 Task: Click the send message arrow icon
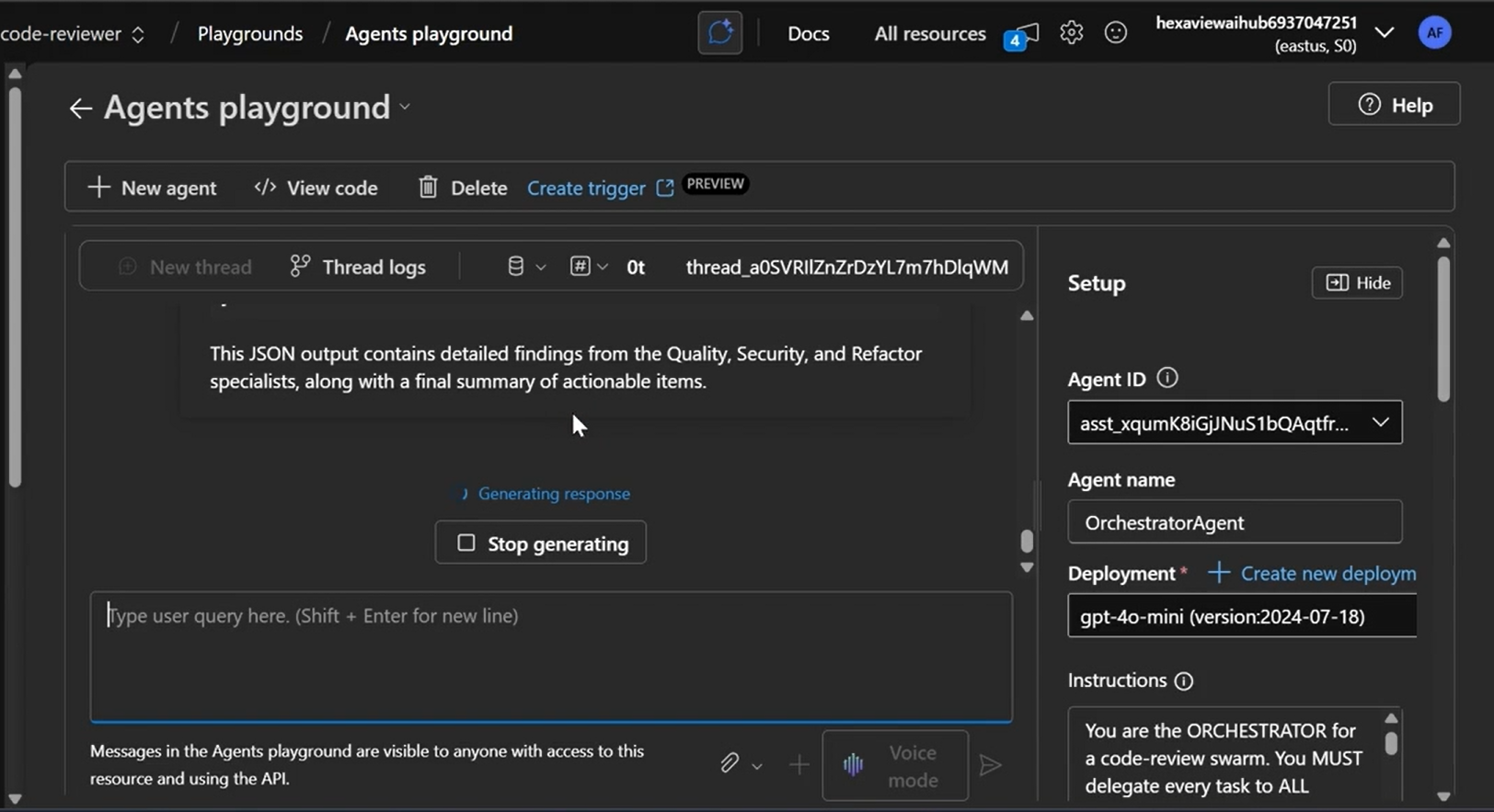tap(990, 765)
